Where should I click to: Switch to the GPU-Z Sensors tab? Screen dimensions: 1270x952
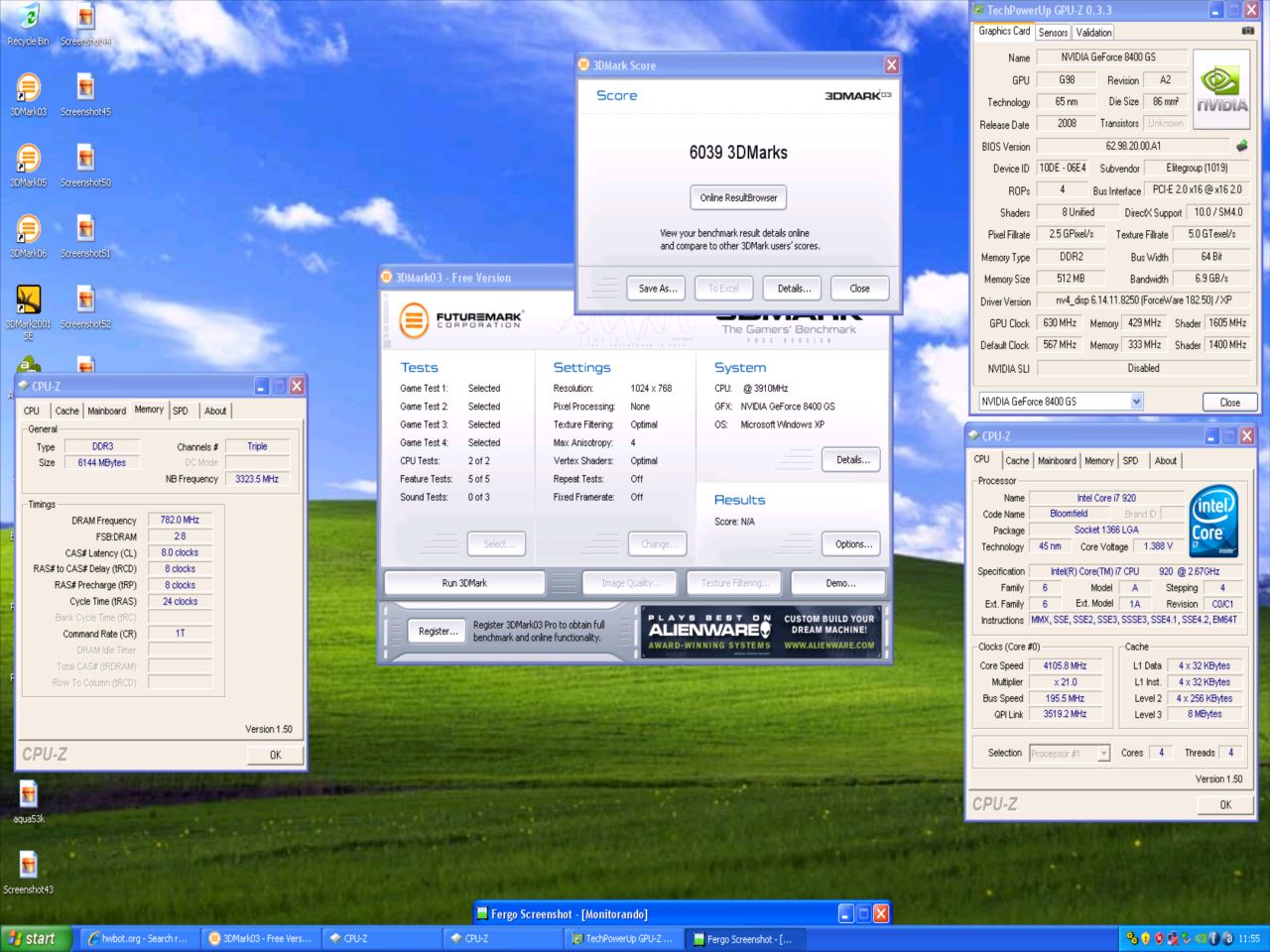coord(1053,32)
